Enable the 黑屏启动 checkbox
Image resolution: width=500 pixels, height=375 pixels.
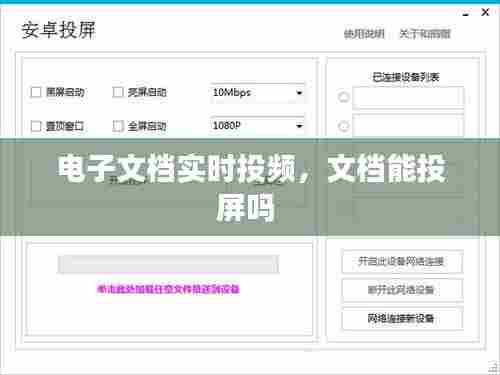pyautogui.click(x=36, y=92)
